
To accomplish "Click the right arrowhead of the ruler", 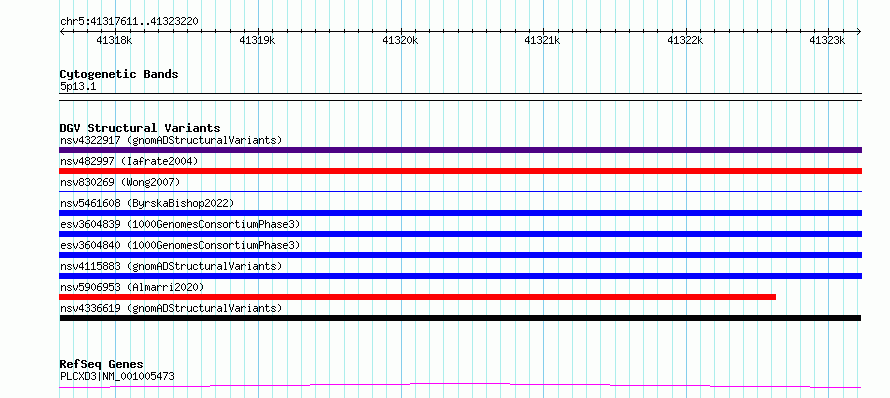I will 859,32.
